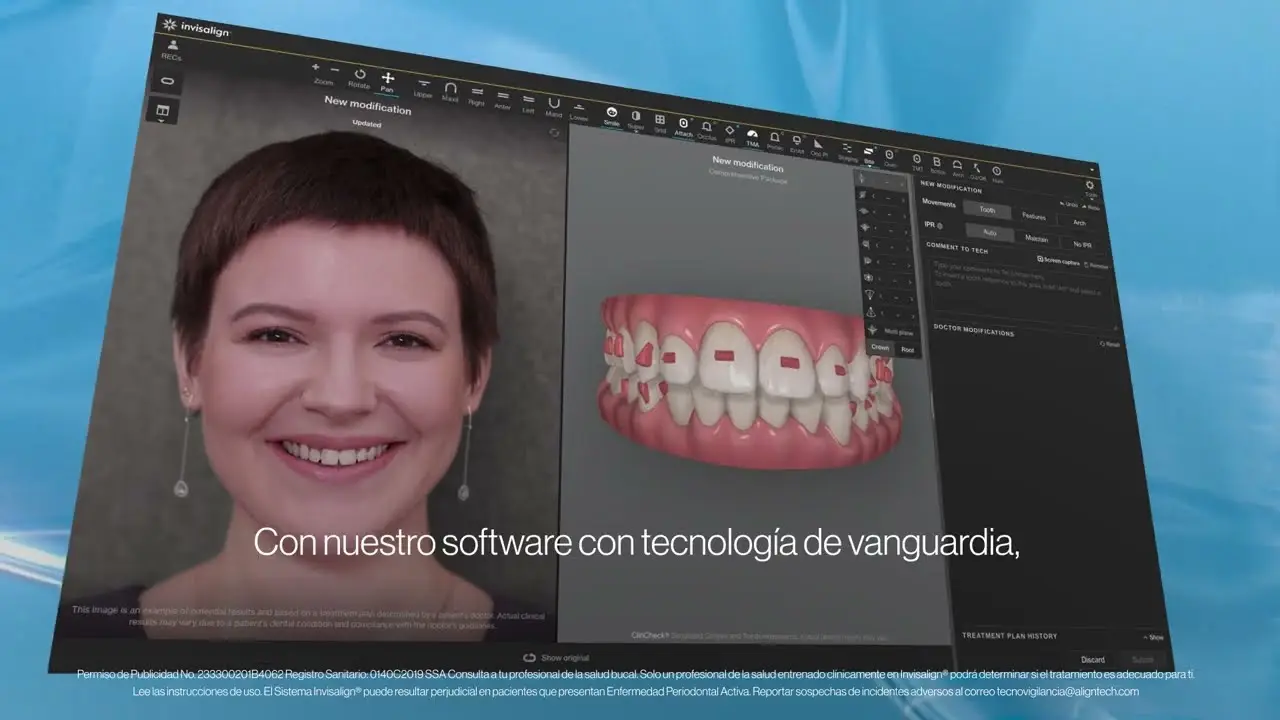The image size is (1280, 720).
Task: Click the Multi plane control
Action: 889,330
